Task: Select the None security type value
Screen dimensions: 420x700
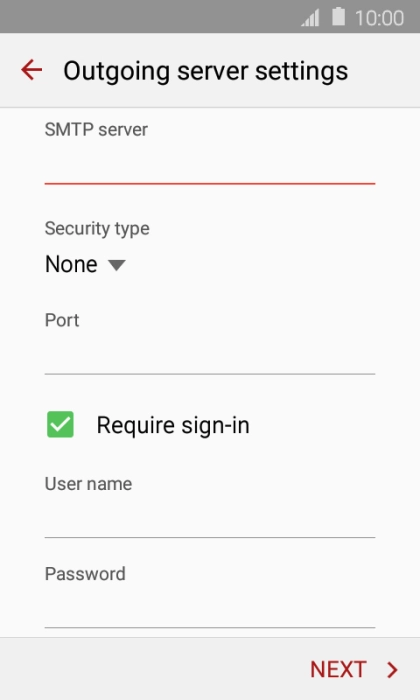Action: click(x=71, y=264)
